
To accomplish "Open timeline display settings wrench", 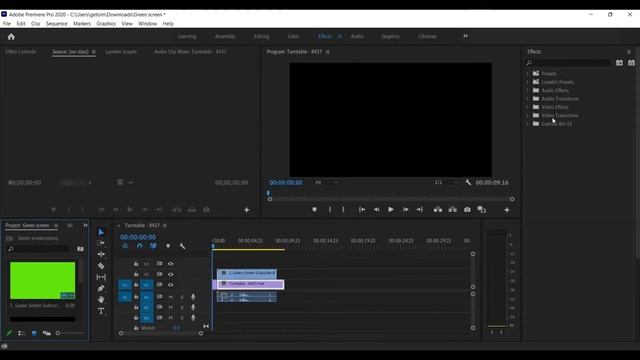I will (x=182, y=246).
